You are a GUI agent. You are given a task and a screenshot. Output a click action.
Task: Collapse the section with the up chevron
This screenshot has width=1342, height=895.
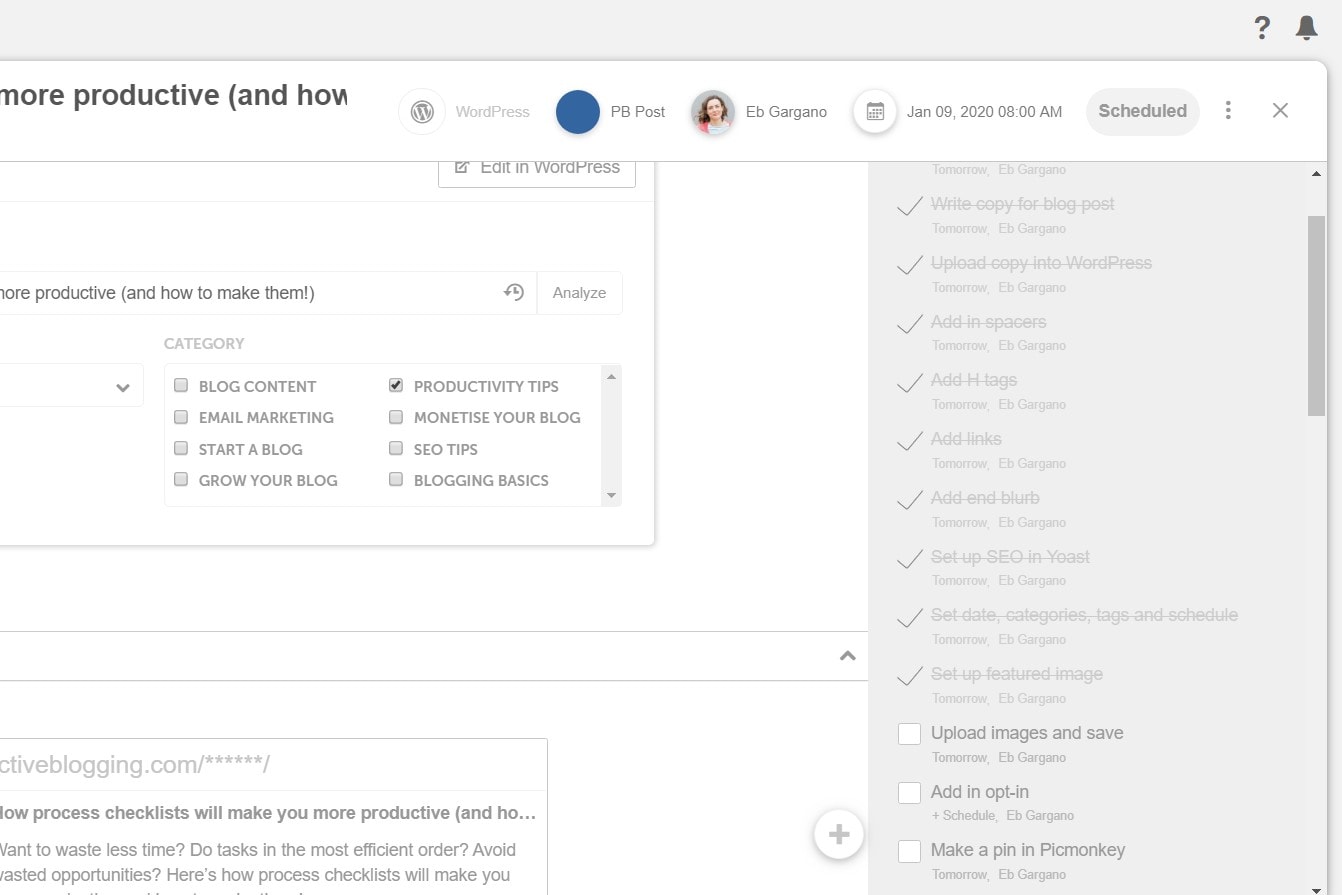click(x=848, y=656)
